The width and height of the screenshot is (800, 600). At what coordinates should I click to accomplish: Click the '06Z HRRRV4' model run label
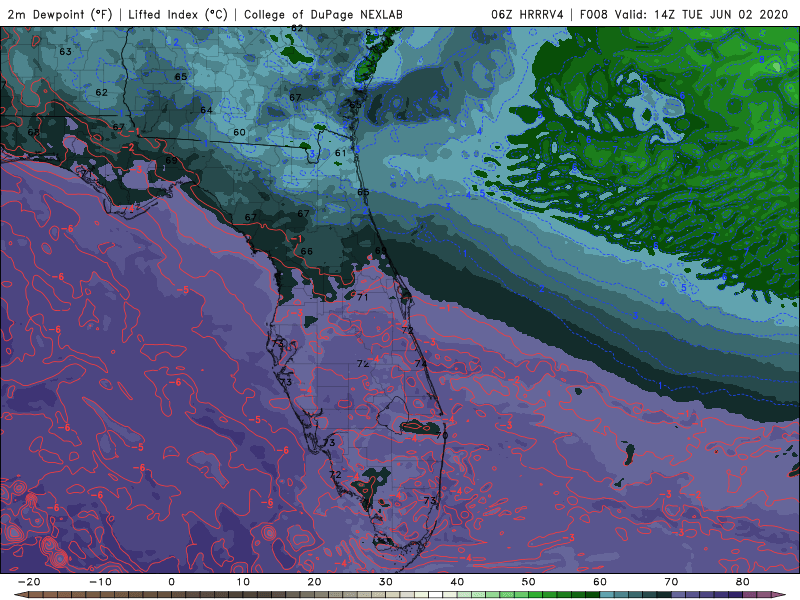[x=528, y=14]
